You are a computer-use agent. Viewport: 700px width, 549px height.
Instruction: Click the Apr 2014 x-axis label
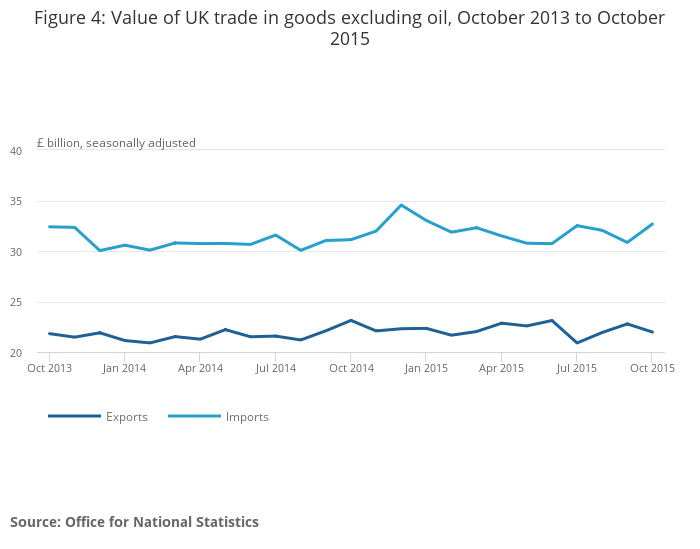[200, 368]
